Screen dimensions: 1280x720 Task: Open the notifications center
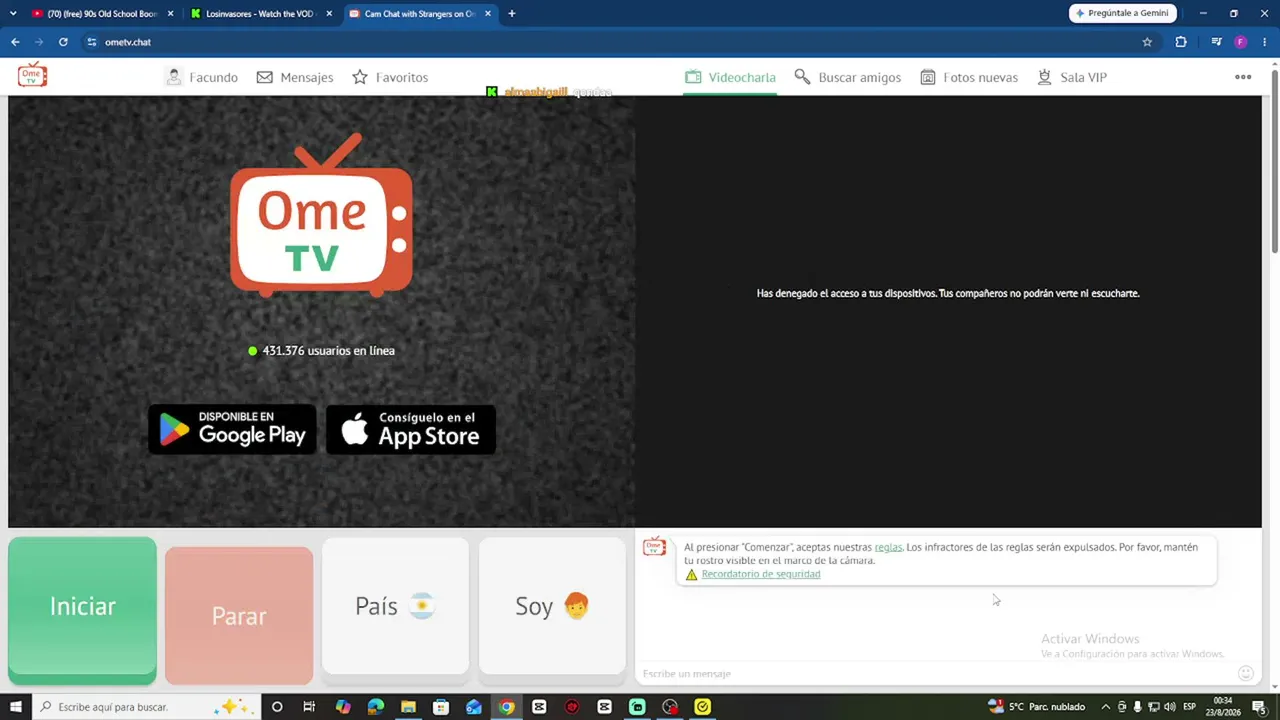point(1260,707)
